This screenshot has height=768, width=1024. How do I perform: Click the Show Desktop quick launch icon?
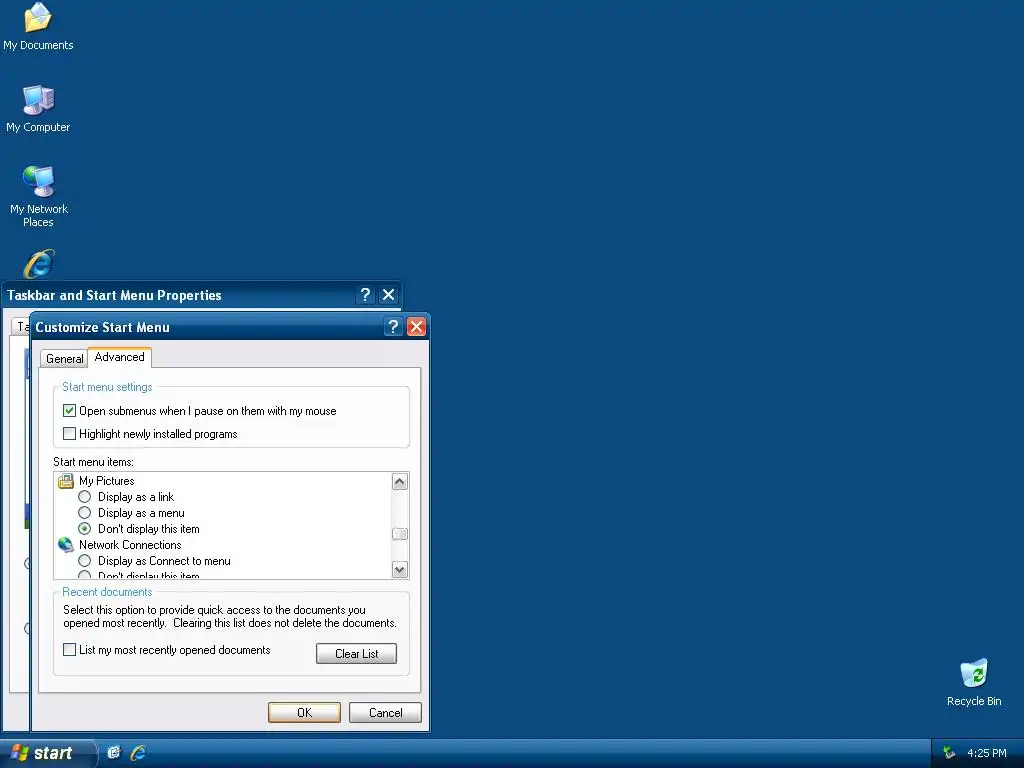pyautogui.click(x=114, y=753)
